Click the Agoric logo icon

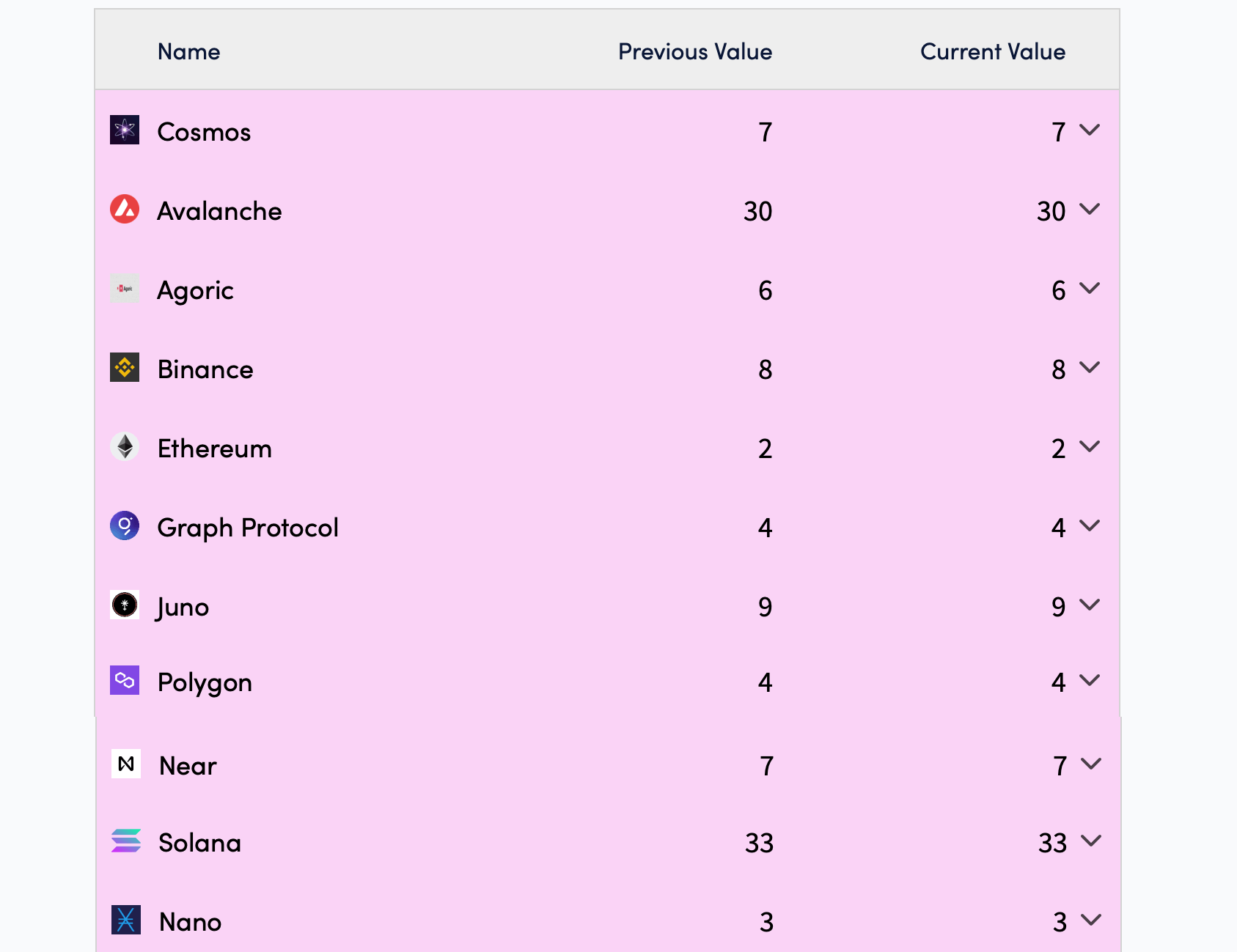click(125, 289)
